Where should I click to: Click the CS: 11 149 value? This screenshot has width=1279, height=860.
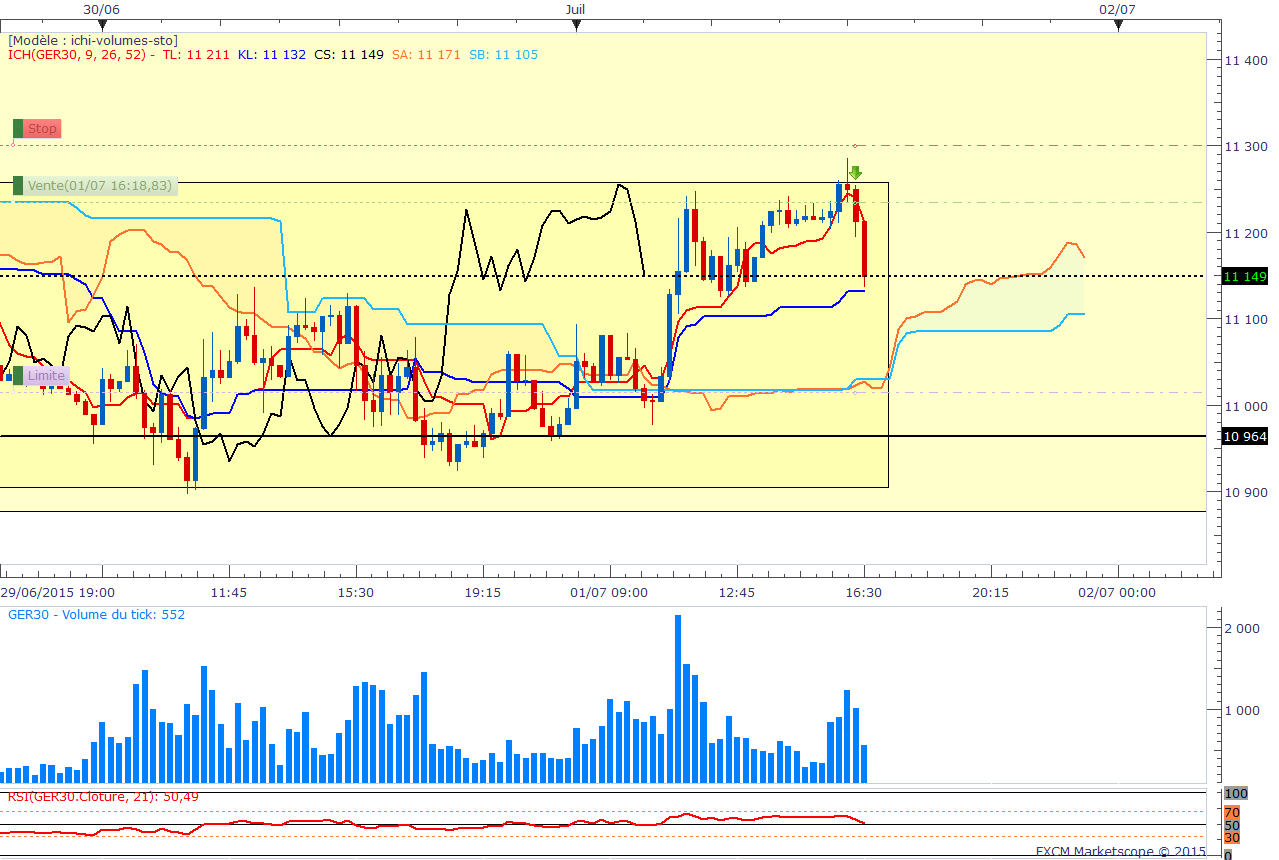pyautogui.click(x=349, y=55)
